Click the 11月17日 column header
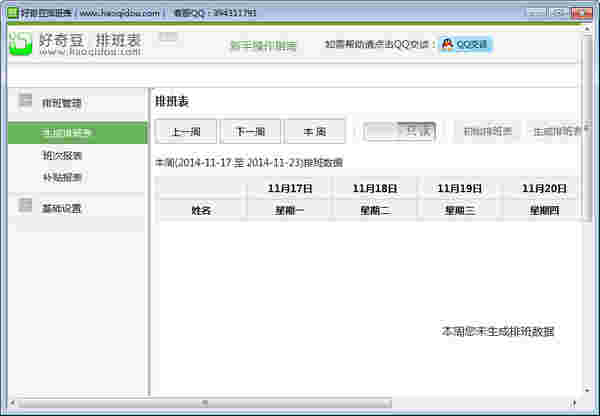The height and width of the screenshot is (416, 600). click(290, 188)
